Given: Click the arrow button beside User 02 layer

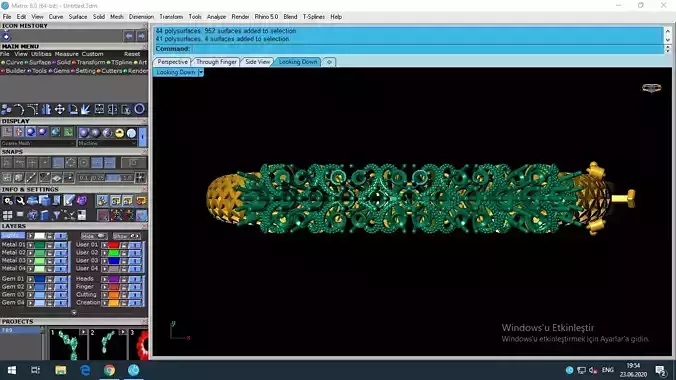Looking at the screenshot, I should [x=105, y=253].
